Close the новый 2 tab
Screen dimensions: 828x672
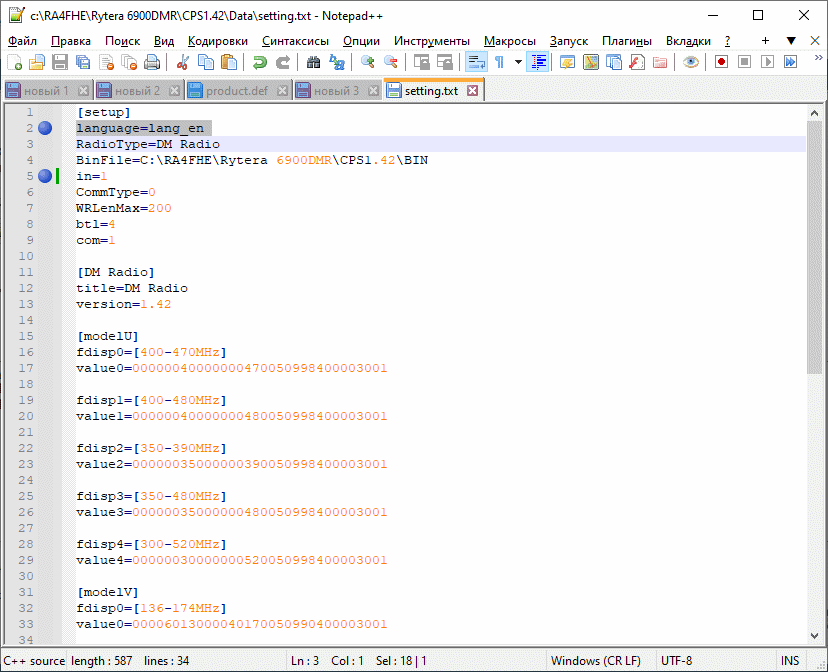click(174, 91)
